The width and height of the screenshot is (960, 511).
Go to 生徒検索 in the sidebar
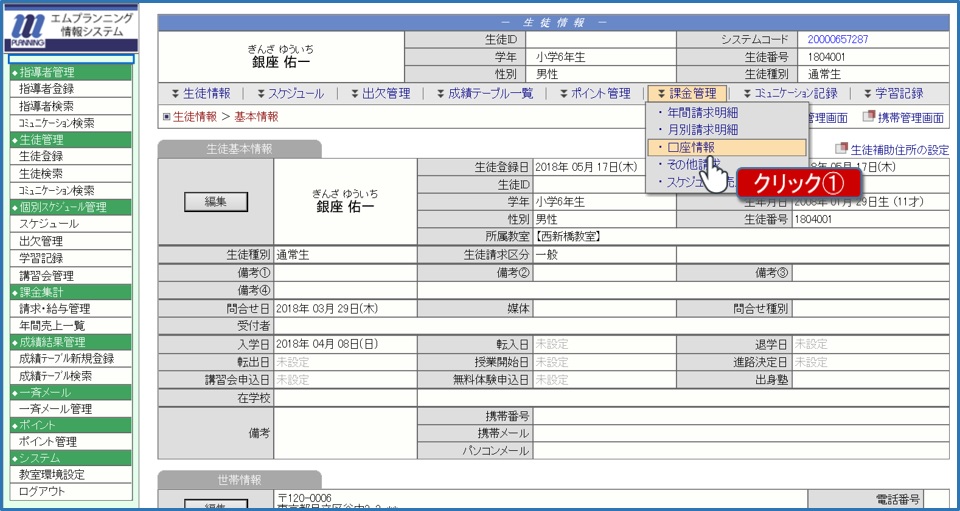point(41,173)
